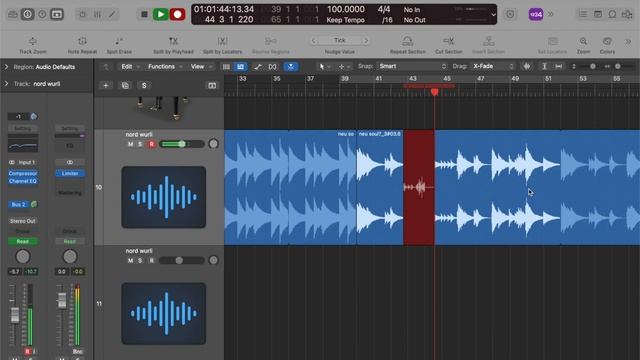This screenshot has width=640, height=360.
Task: Mute track 11 nord wurli
Action: pos(130,260)
